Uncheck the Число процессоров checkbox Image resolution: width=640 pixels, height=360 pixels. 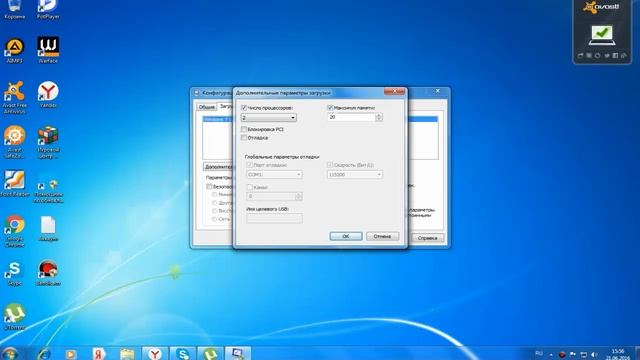coord(244,108)
